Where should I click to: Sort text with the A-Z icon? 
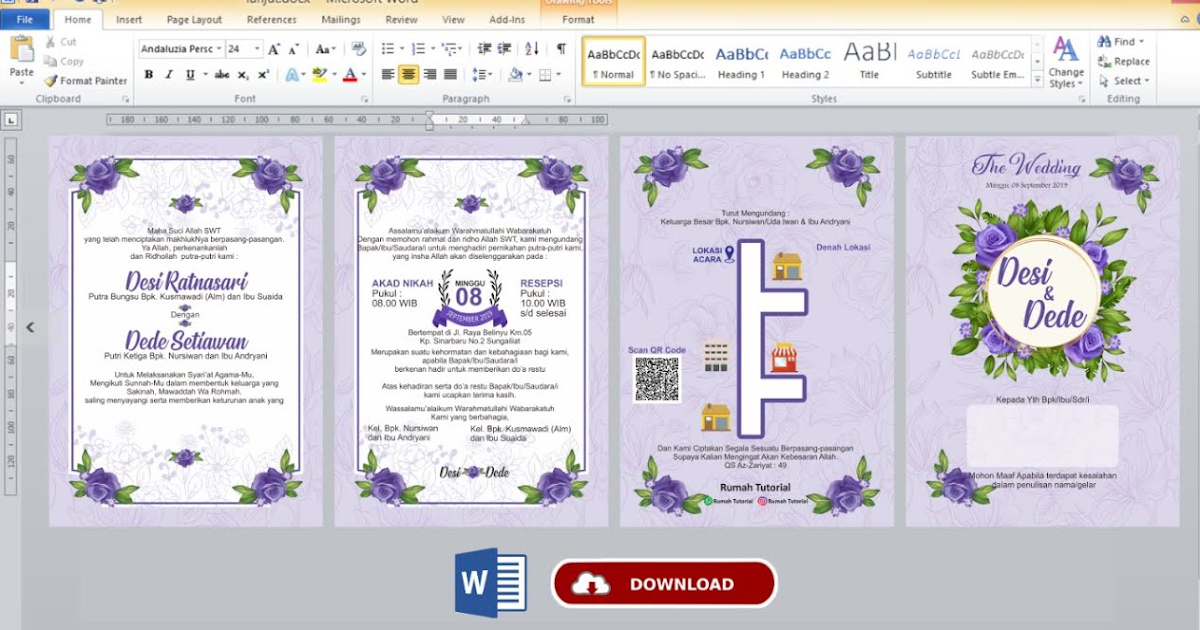532,48
